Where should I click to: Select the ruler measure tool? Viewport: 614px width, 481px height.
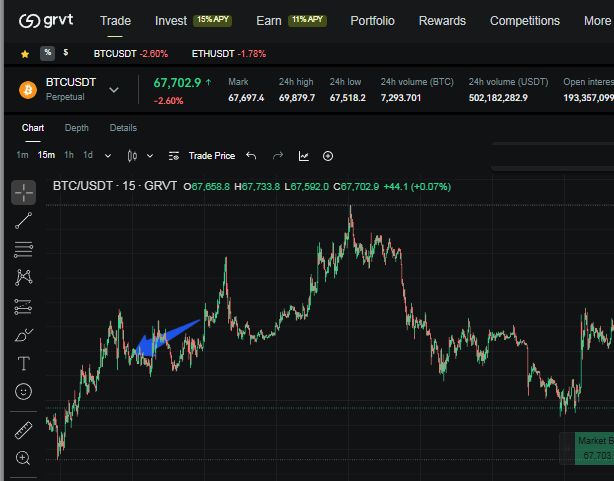[x=23, y=430]
